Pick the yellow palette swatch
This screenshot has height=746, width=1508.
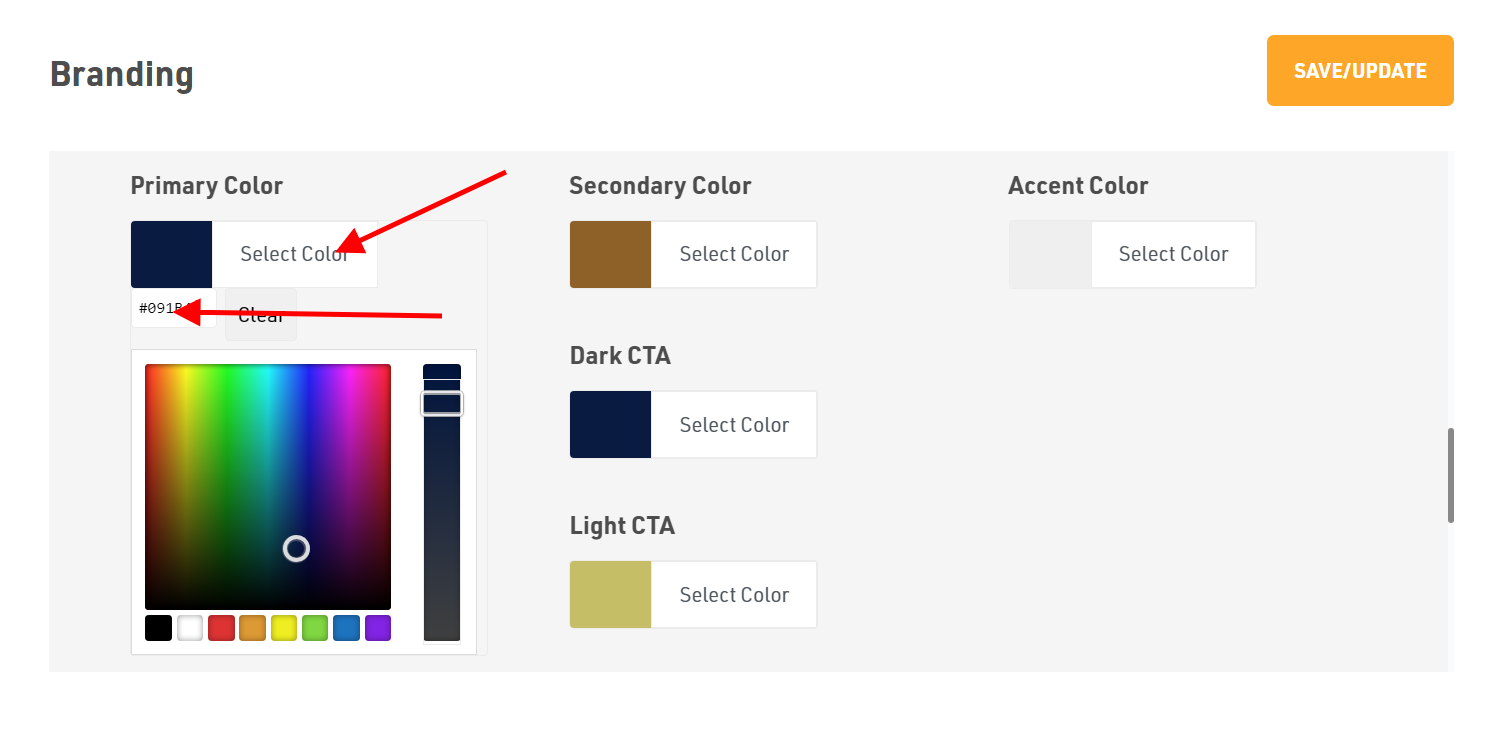[x=284, y=628]
